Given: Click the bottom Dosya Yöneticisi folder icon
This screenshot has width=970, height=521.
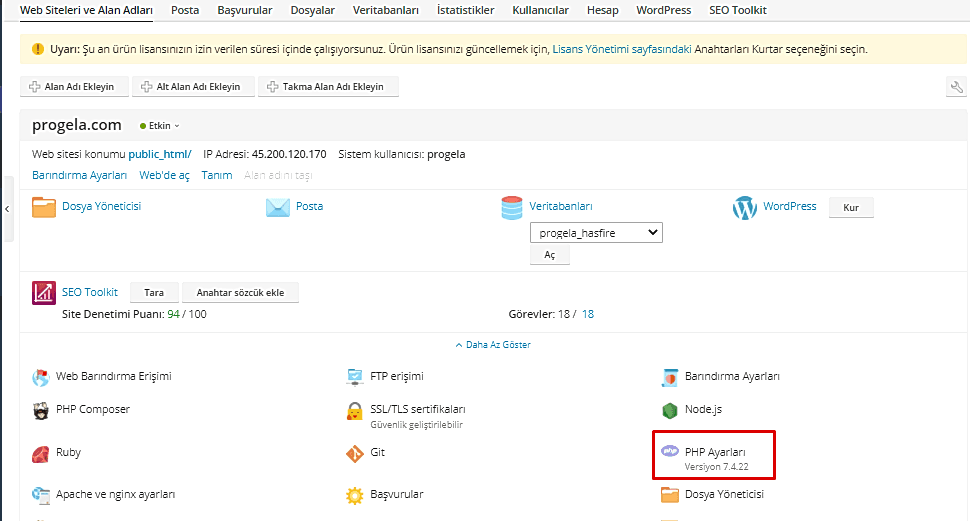Looking at the screenshot, I should pos(670,495).
